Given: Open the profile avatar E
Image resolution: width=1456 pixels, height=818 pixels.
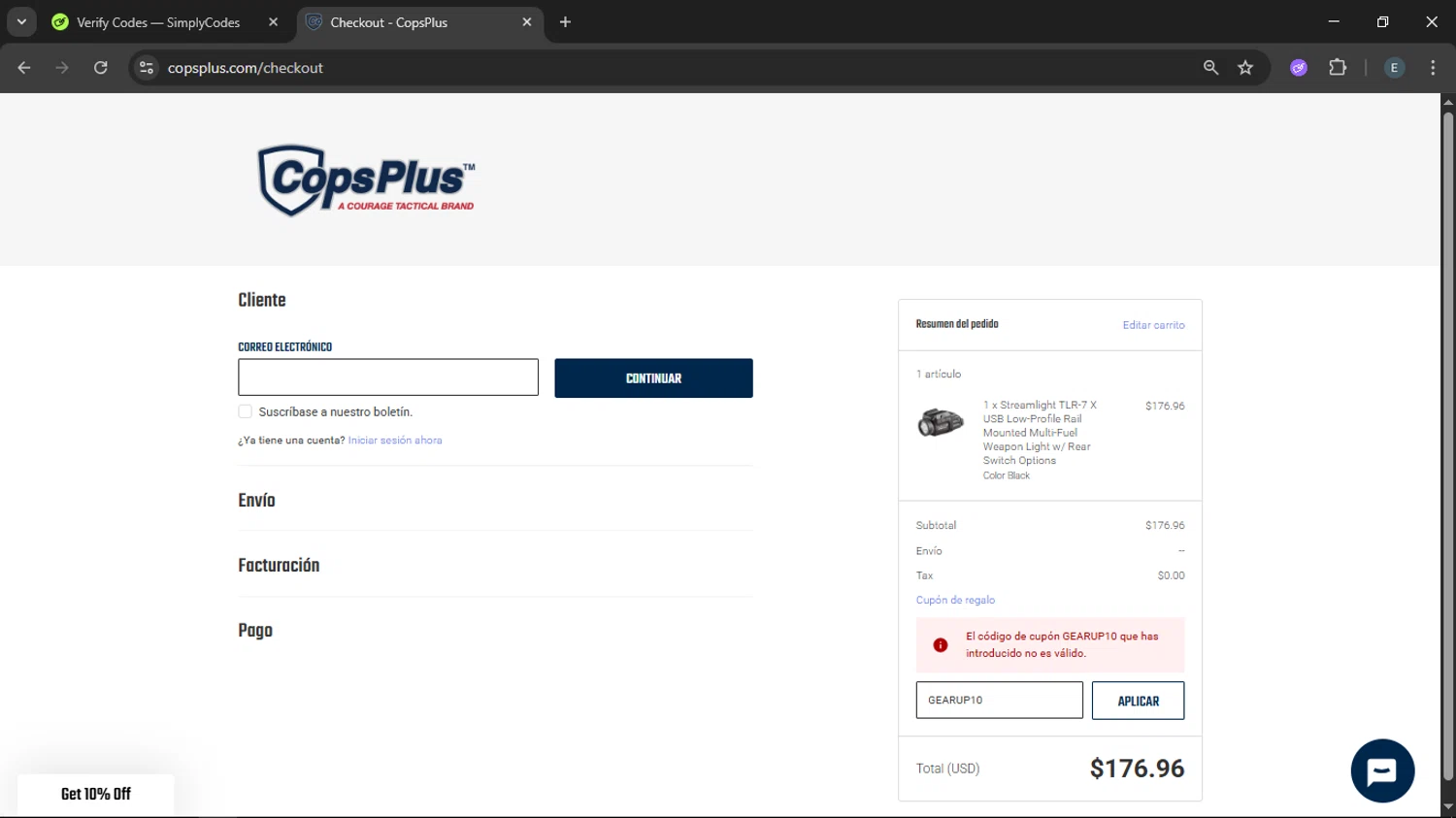Looking at the screenshot, I should click(1394, 68).
